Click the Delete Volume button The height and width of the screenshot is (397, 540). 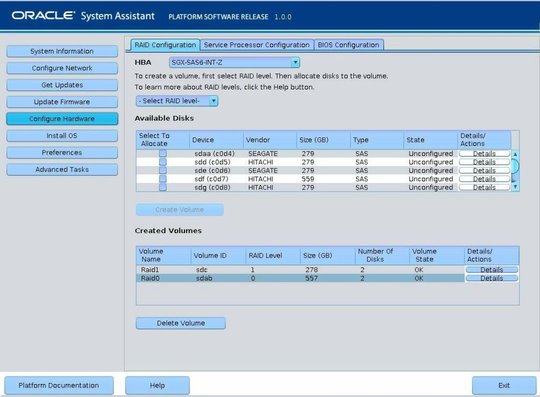pos(181,323)
